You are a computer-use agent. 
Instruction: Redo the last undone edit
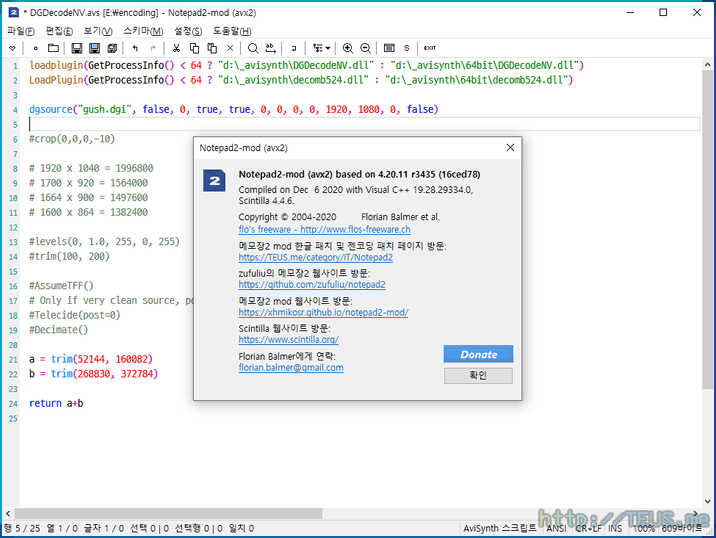153,48
